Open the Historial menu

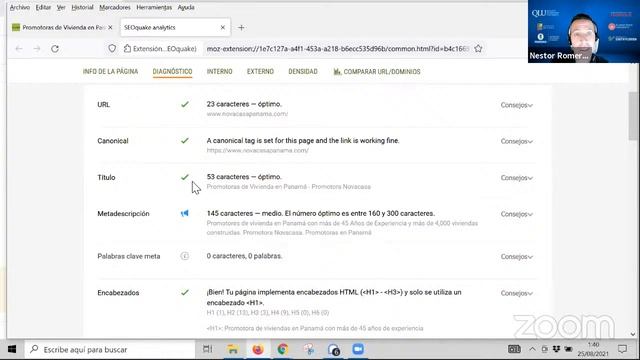[82, 7]
